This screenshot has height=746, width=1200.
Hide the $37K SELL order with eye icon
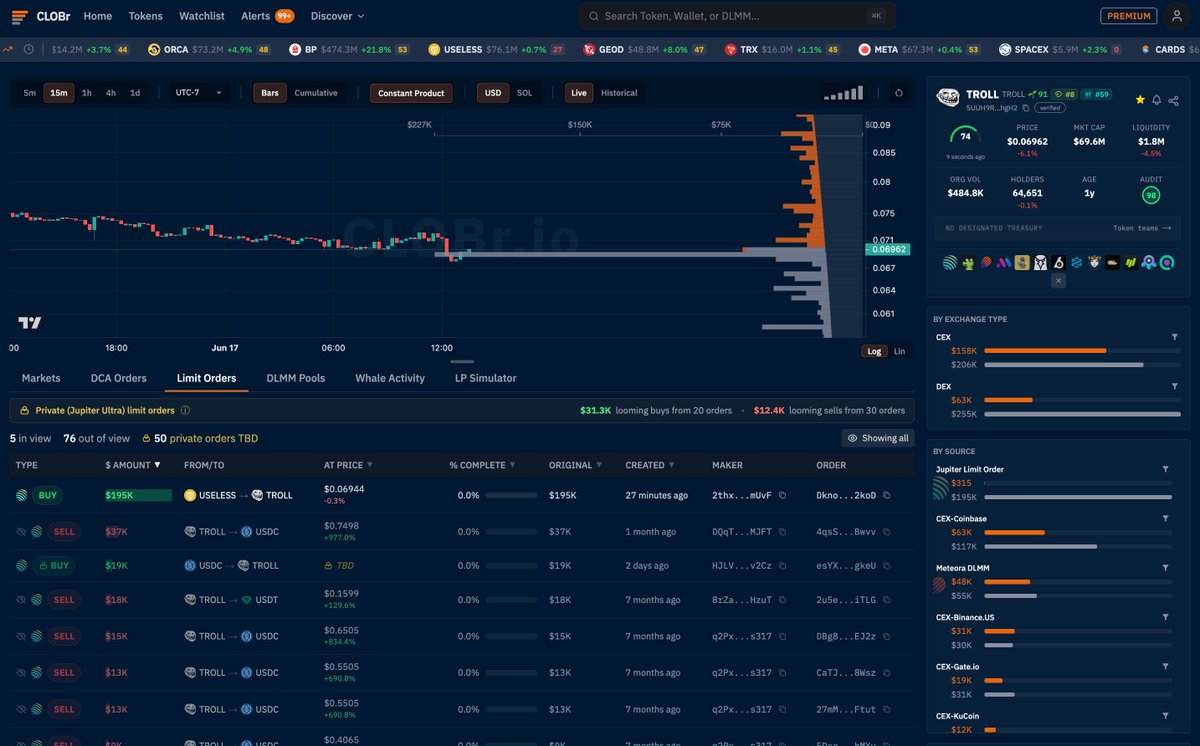pos(21,532)
